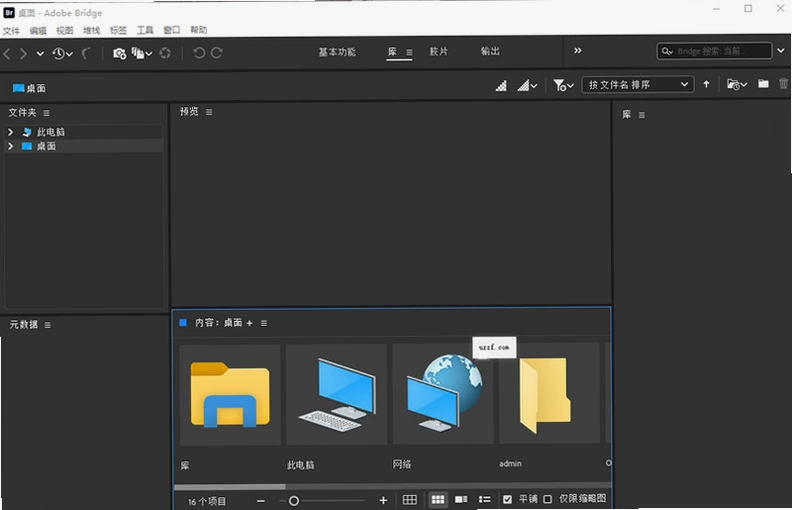
Task: Select the 此电脑 computer thumbnail
Action: tap(336, 394)
